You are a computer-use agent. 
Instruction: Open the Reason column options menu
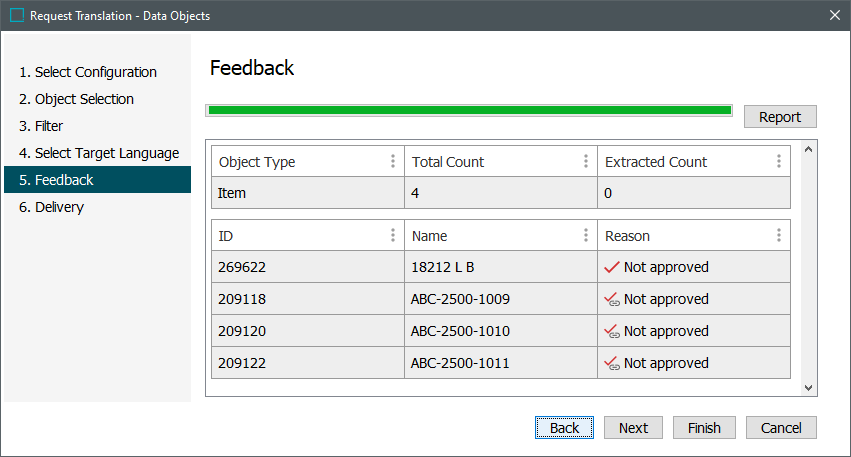click(x=779, y=236)
